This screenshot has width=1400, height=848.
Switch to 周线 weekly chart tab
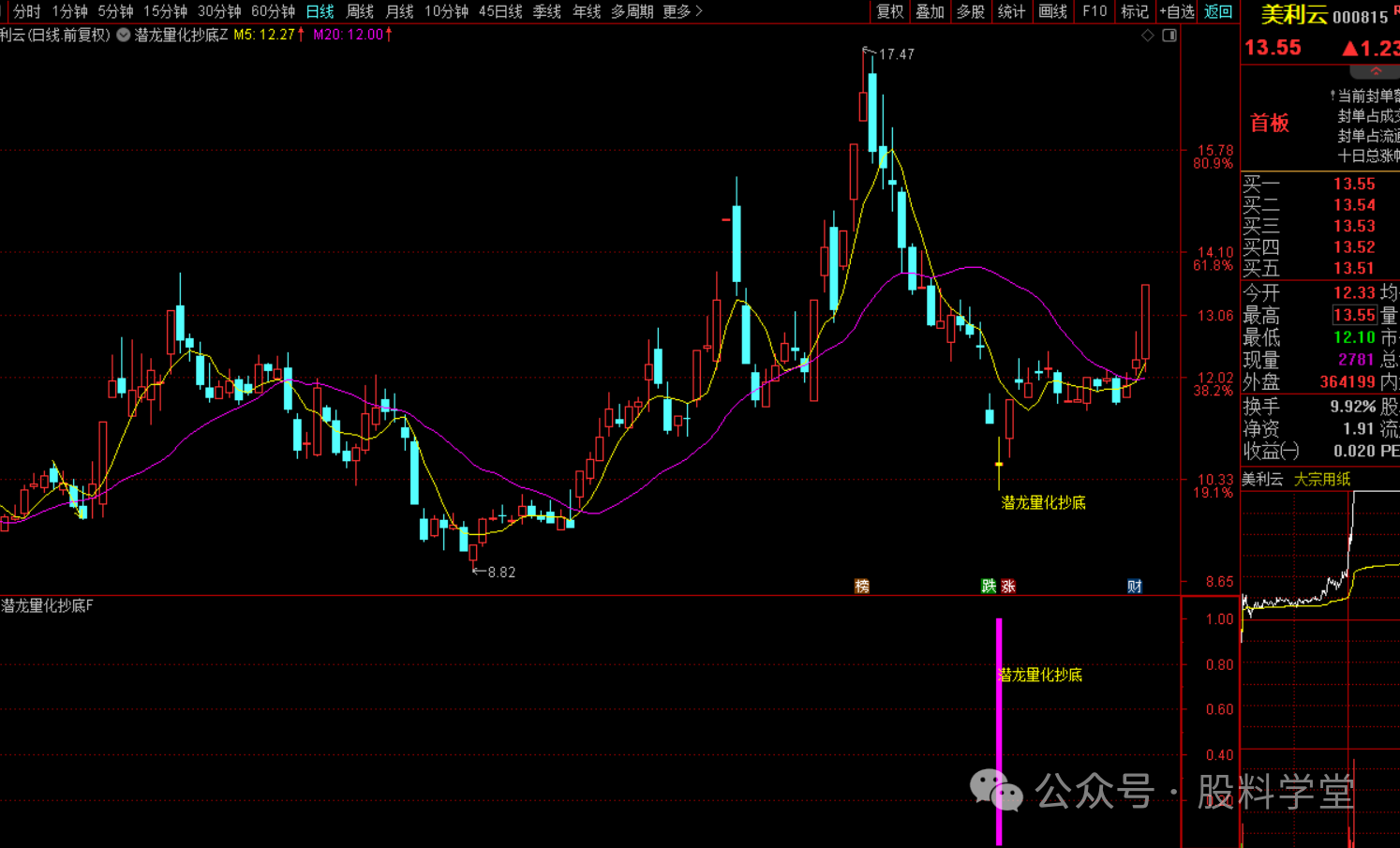[360, 11]
